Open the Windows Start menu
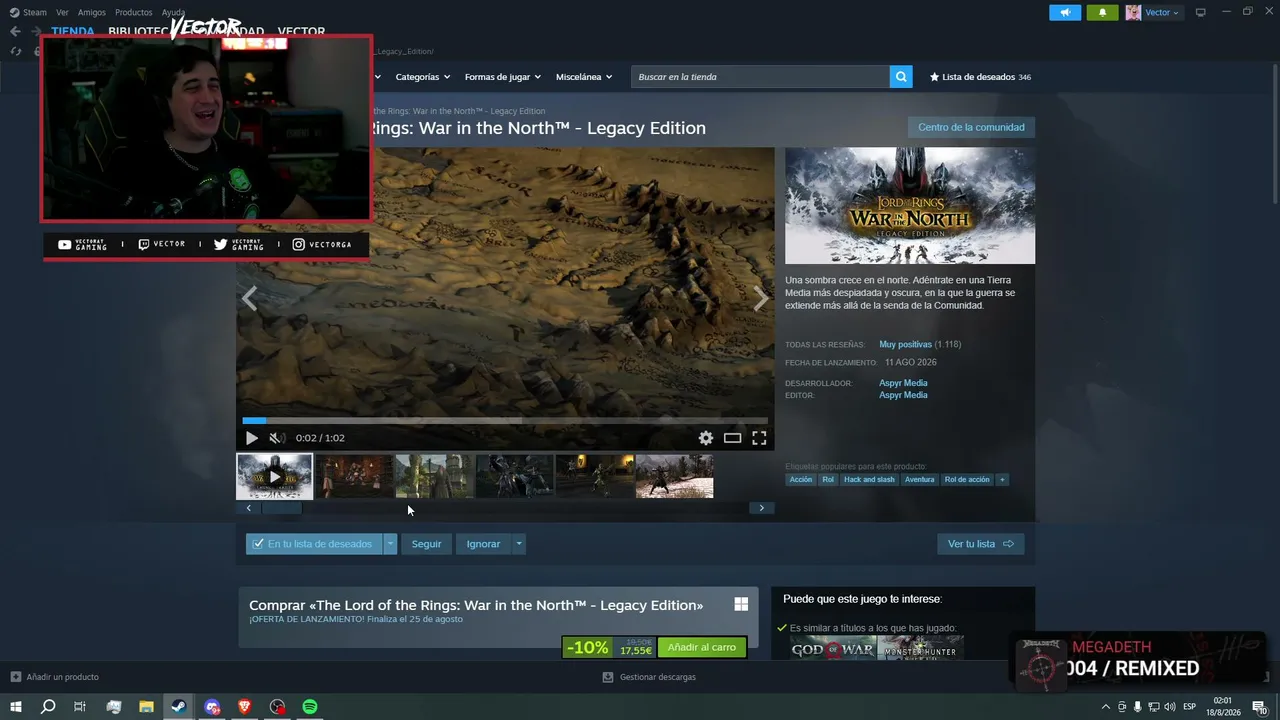 pos(16,707)
